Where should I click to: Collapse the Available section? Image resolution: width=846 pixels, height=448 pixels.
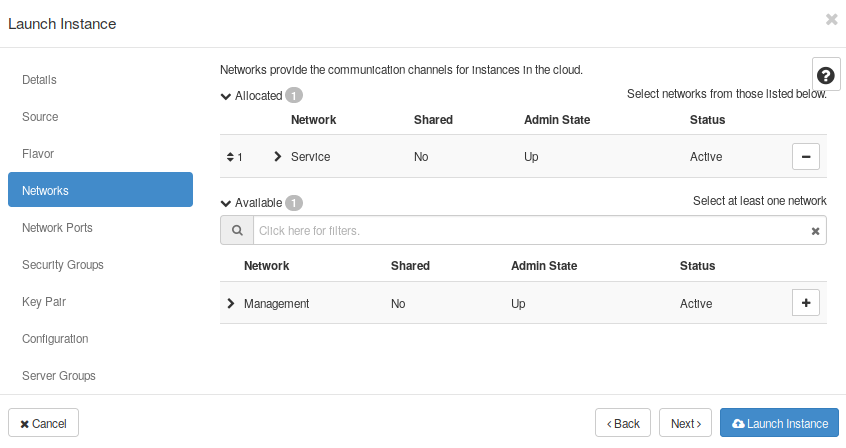226,203
